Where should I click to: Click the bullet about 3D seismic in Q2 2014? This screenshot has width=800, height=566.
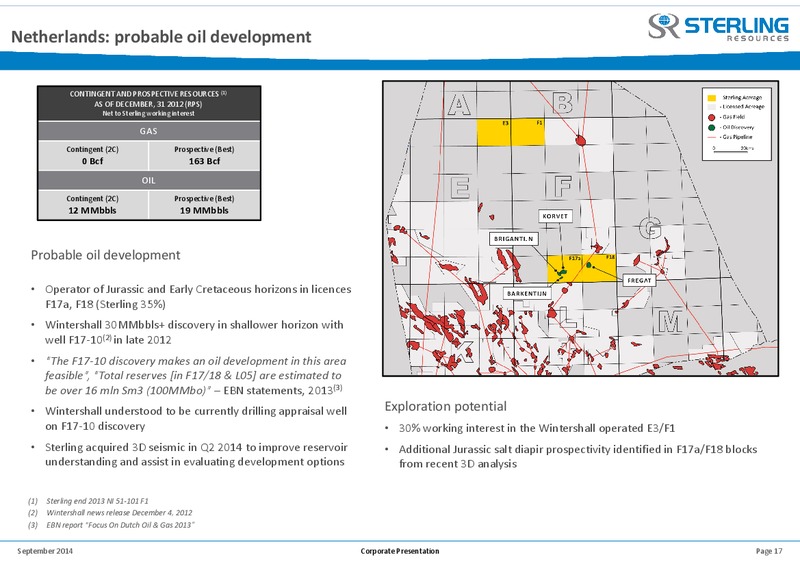pos(196,454)
